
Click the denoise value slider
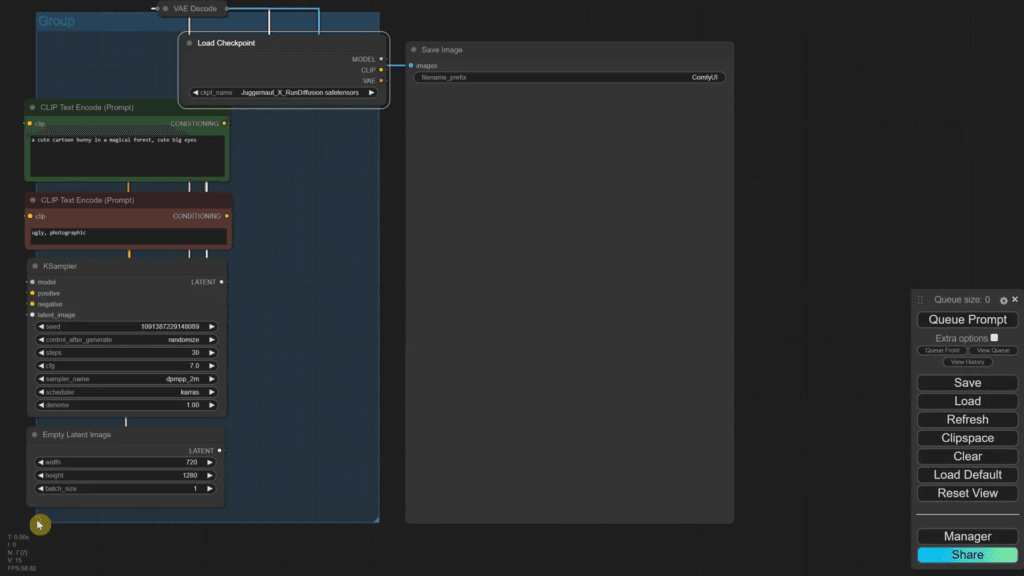point(126,405)
